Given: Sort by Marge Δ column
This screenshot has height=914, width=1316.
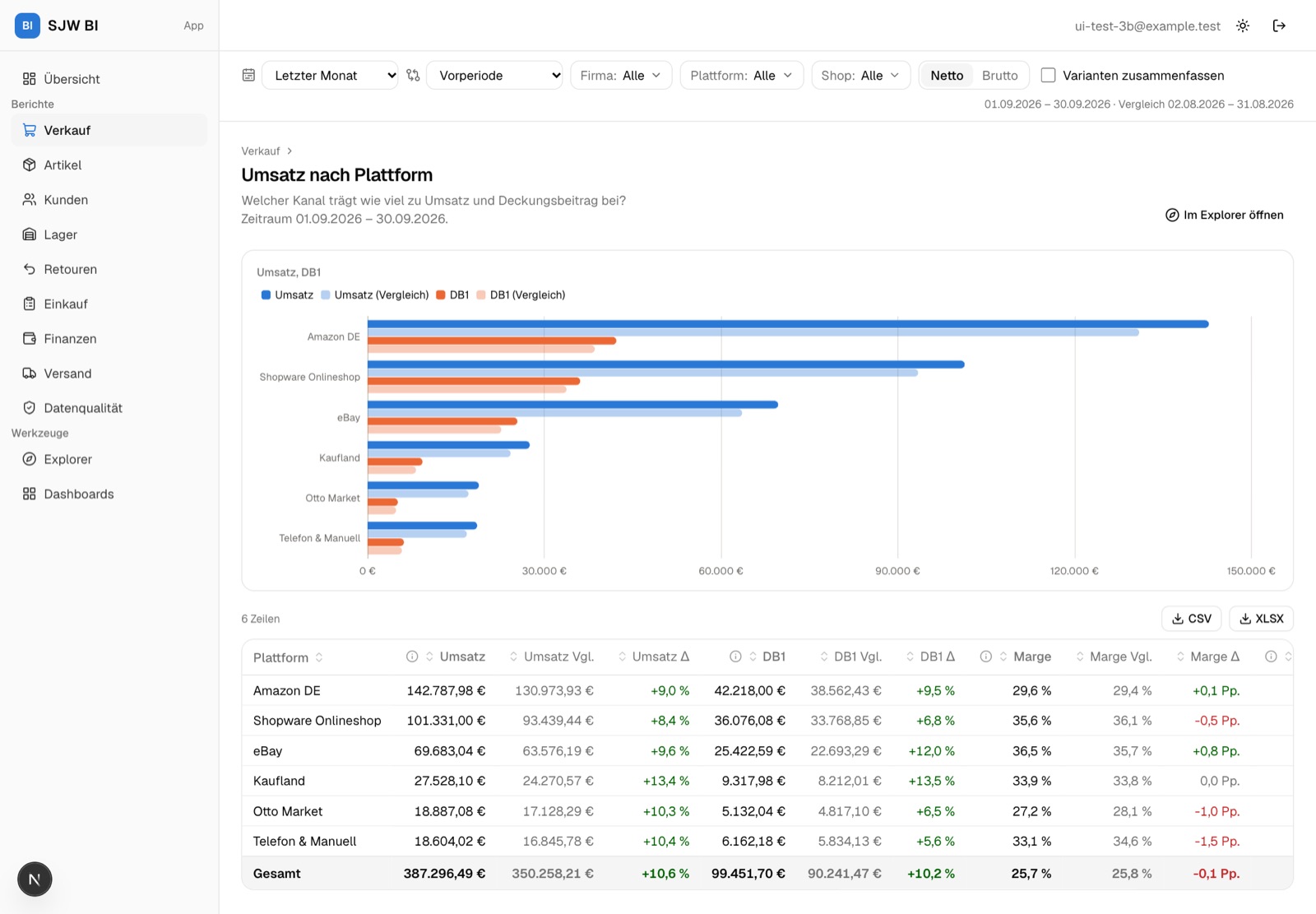Looking at the screenshot, I should (x=1207, y=657).
